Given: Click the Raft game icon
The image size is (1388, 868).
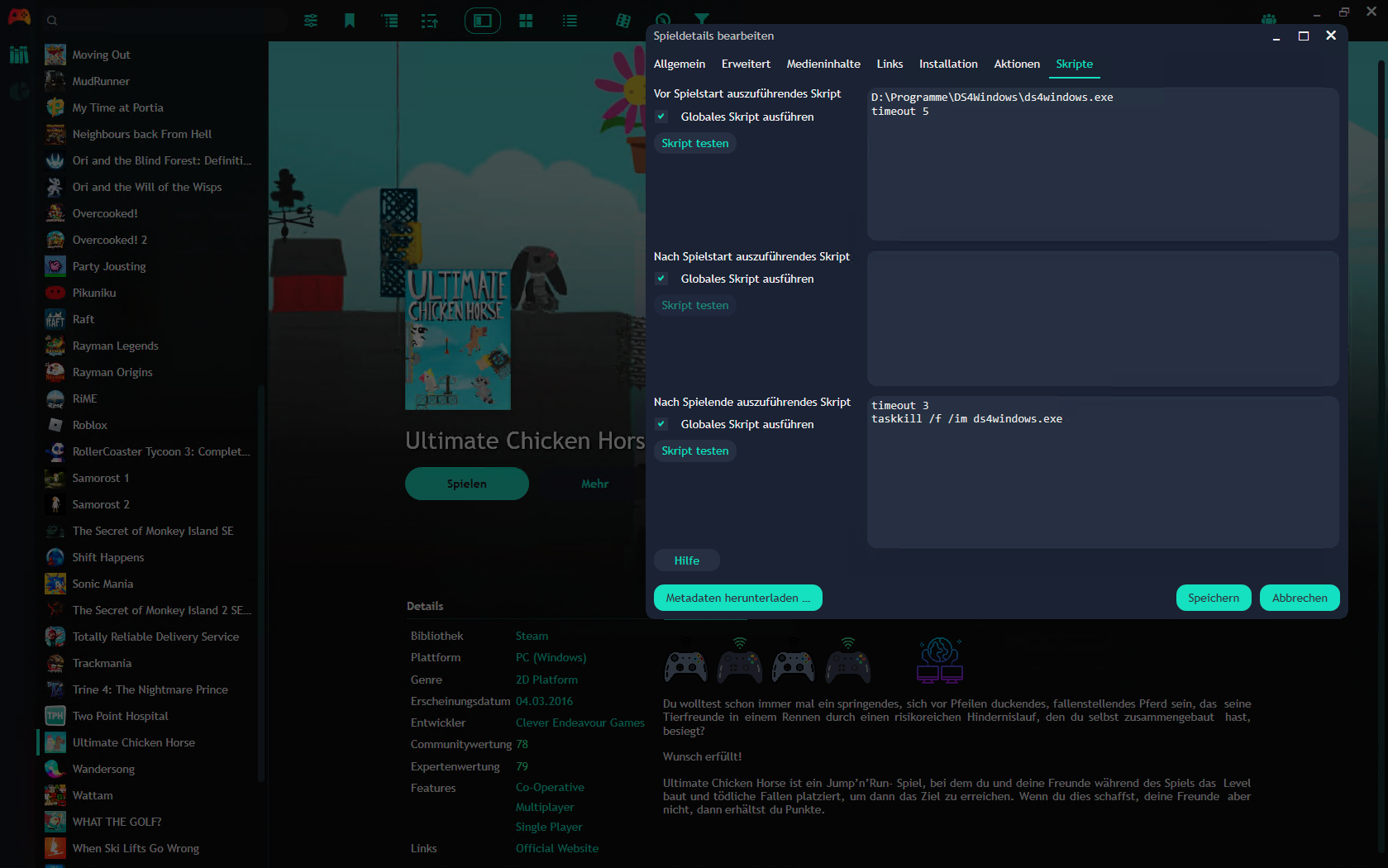Looking at the screenshot, I should pos(55,319).
